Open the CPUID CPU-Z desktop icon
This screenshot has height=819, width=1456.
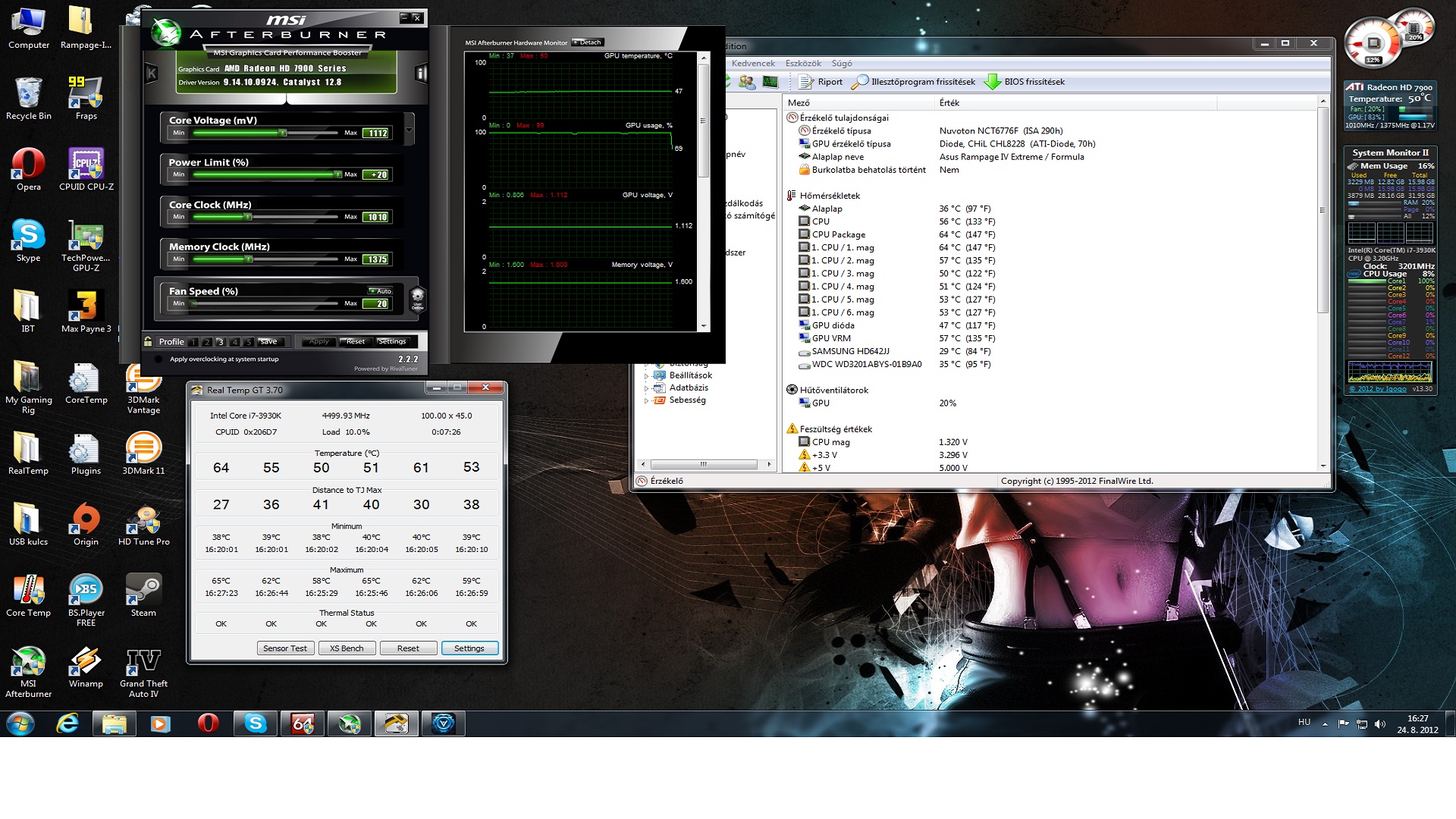pos(86,168)
